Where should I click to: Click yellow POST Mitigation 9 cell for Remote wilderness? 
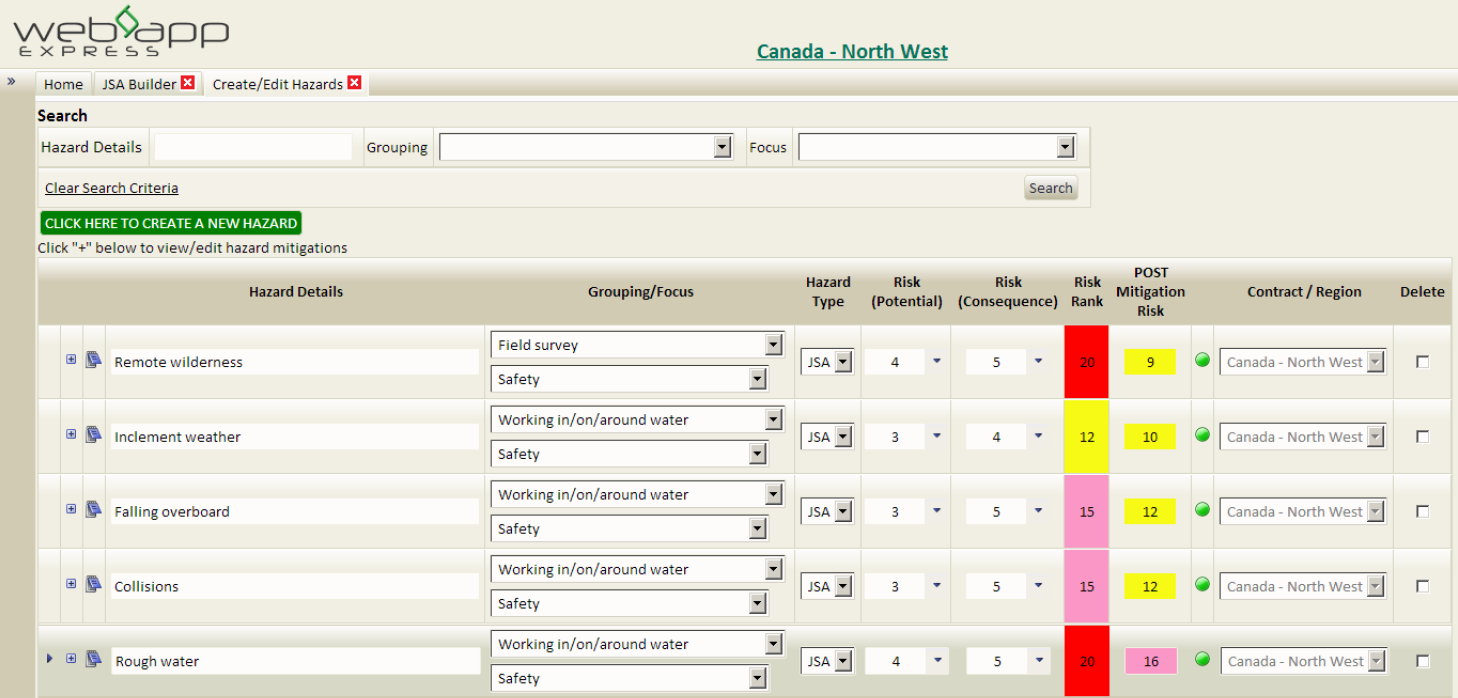pyautogui.click(x=1150, y=362)
